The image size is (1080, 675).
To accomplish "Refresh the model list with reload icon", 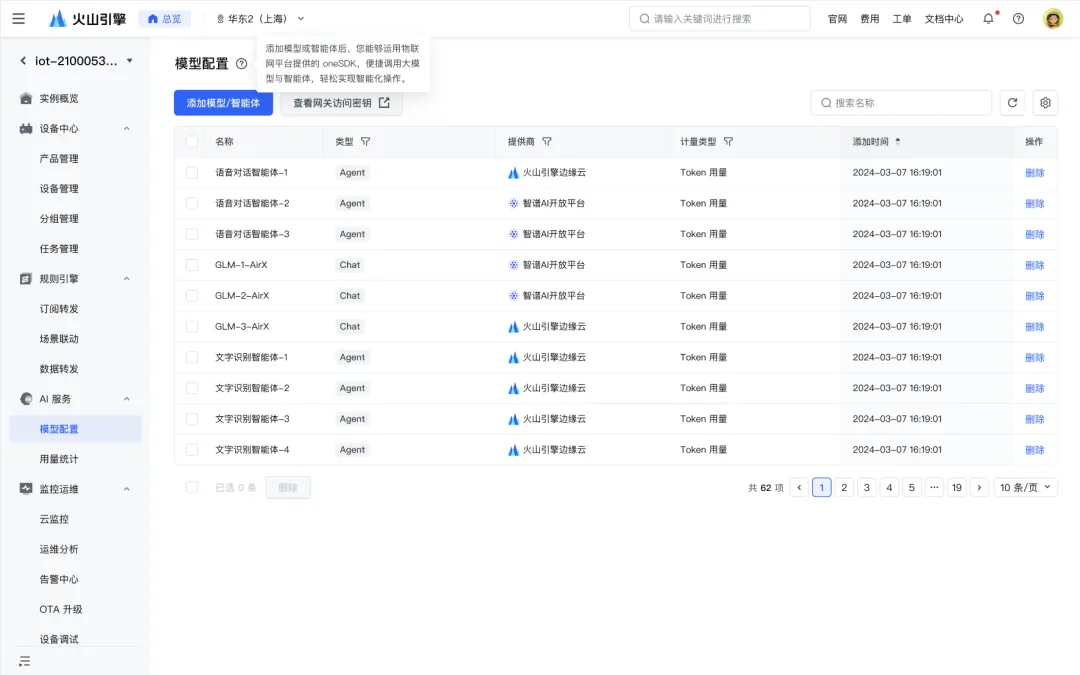I will 1012,103.
